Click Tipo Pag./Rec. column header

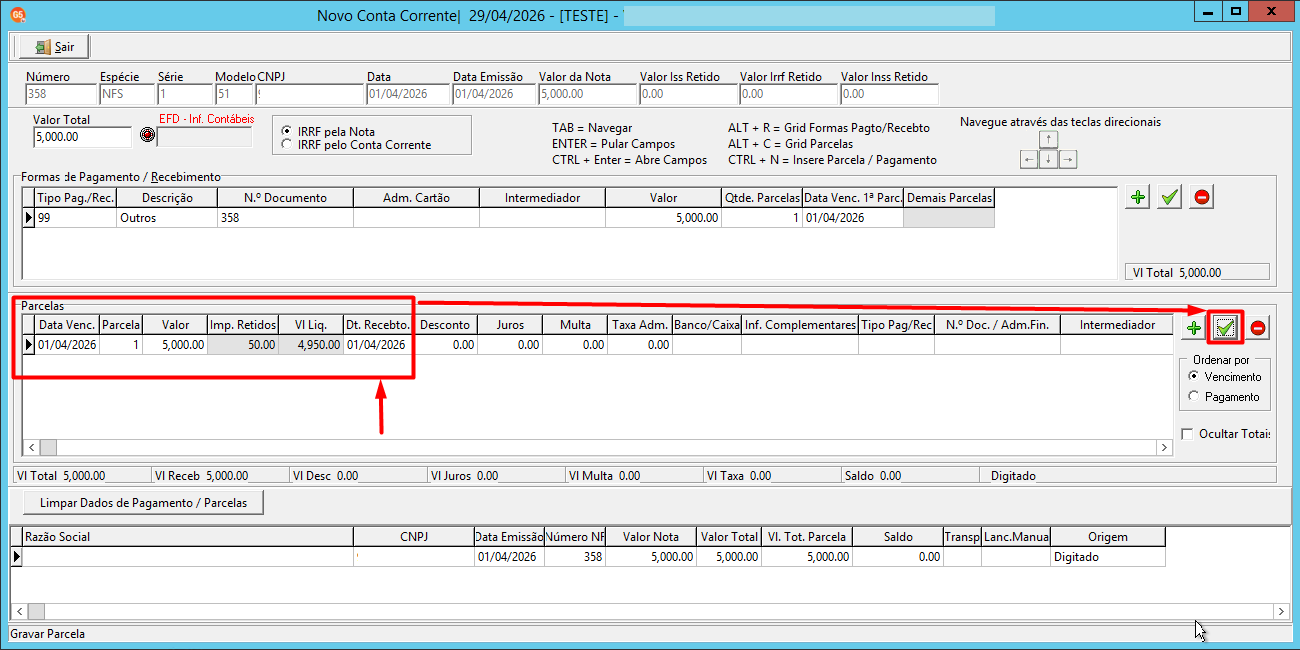click(x=75, y=198)
